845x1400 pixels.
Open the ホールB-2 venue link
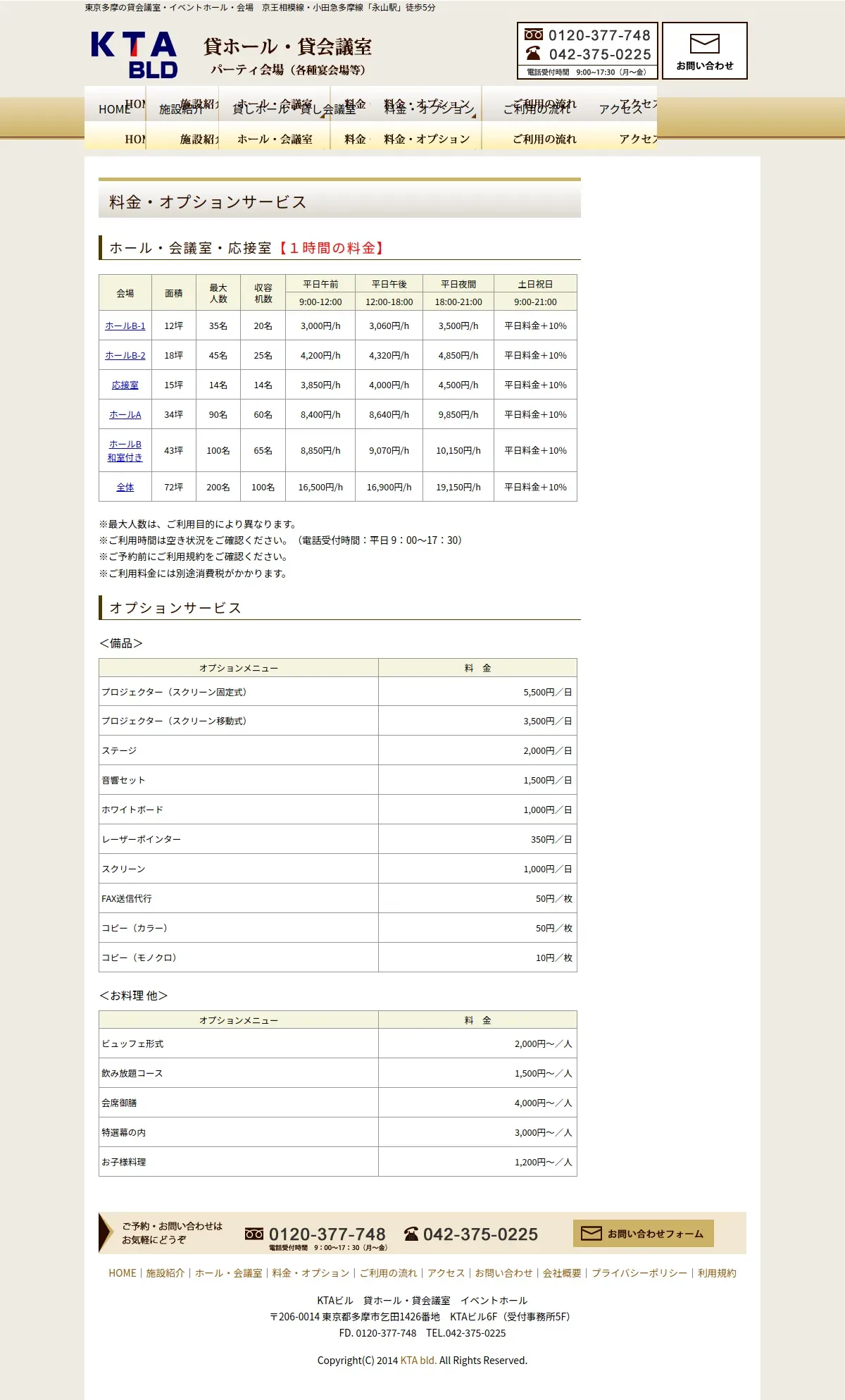(125, 355)
